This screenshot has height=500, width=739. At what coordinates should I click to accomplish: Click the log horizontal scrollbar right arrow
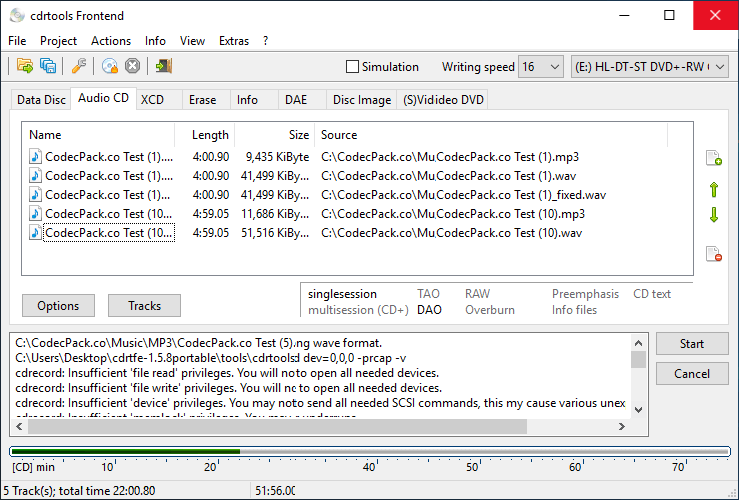coord(622,426)
